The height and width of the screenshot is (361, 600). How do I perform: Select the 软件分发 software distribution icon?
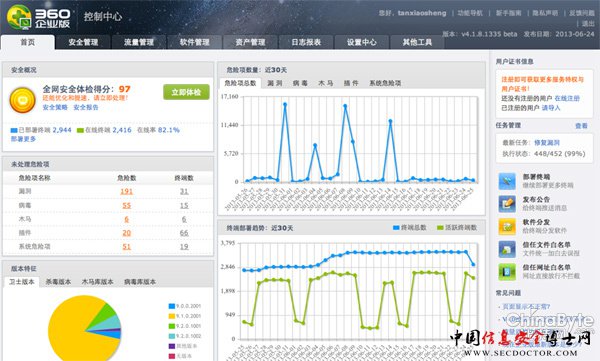507,226
